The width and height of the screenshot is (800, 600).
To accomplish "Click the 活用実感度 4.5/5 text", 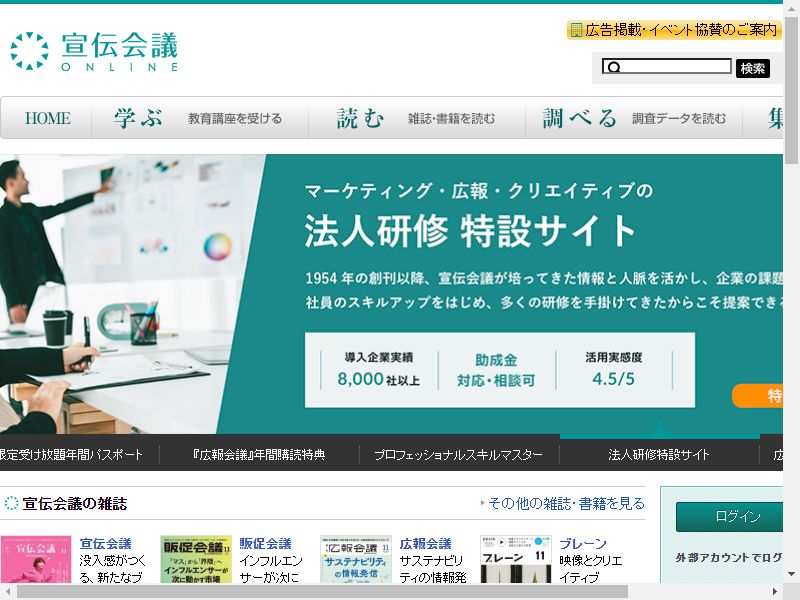I will click(614, 370).
